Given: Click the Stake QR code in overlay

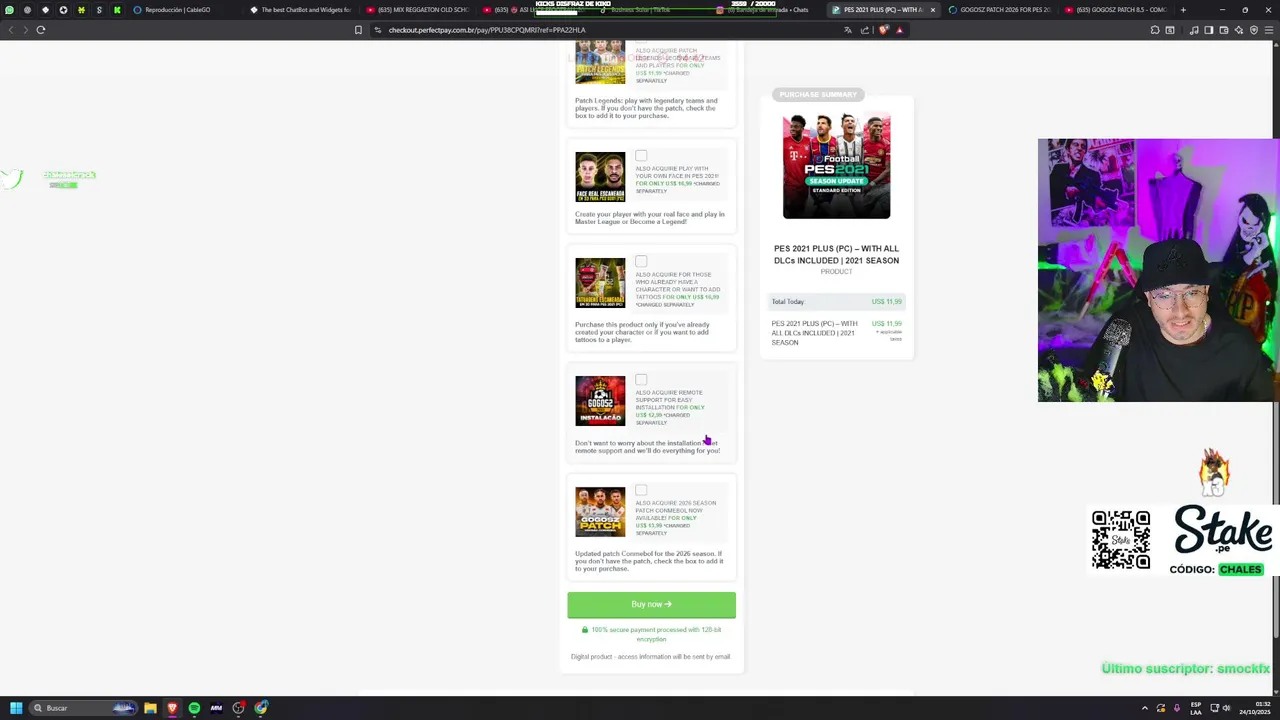Looking at the screenshot, I should 1121,540.
